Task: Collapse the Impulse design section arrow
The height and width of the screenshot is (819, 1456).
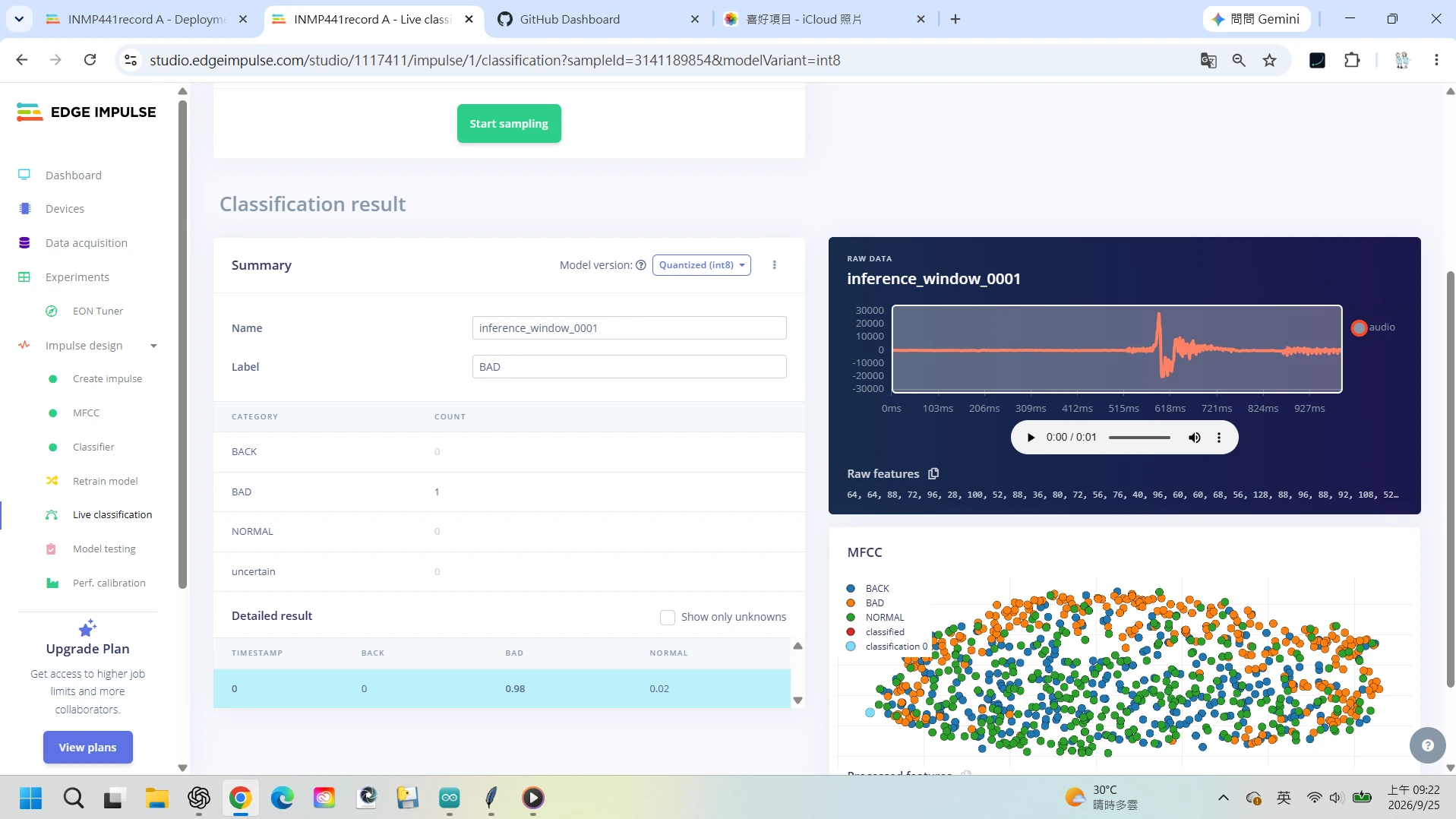Action: pos(153,346)
